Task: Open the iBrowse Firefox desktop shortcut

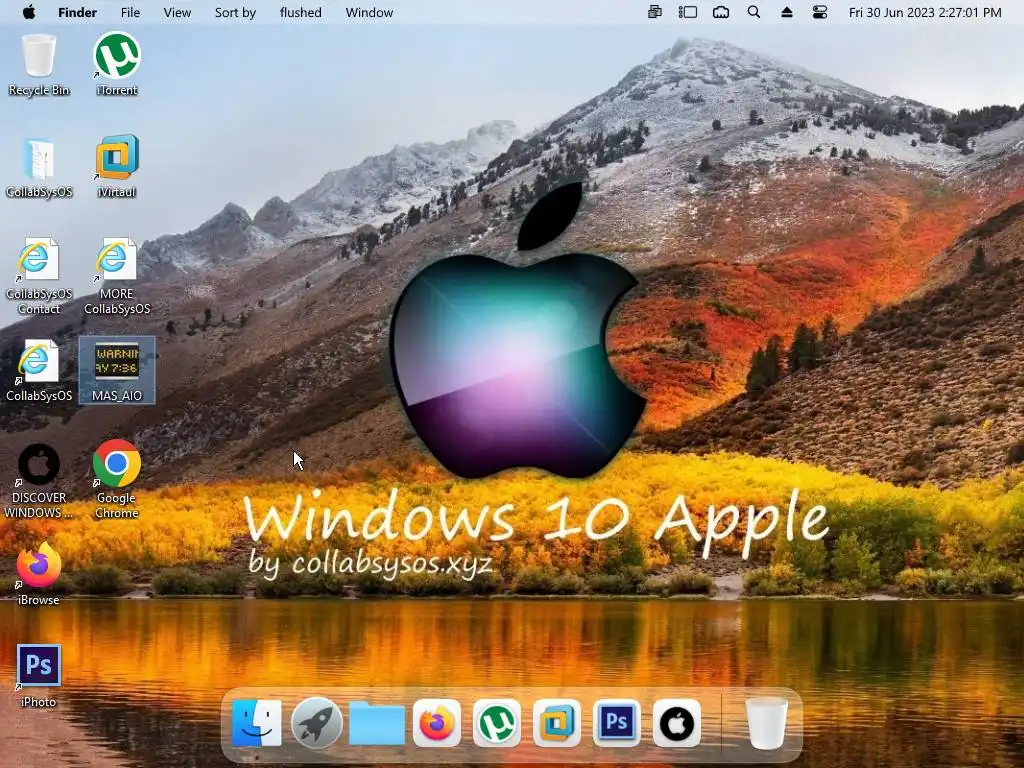Action: point(39,574)
